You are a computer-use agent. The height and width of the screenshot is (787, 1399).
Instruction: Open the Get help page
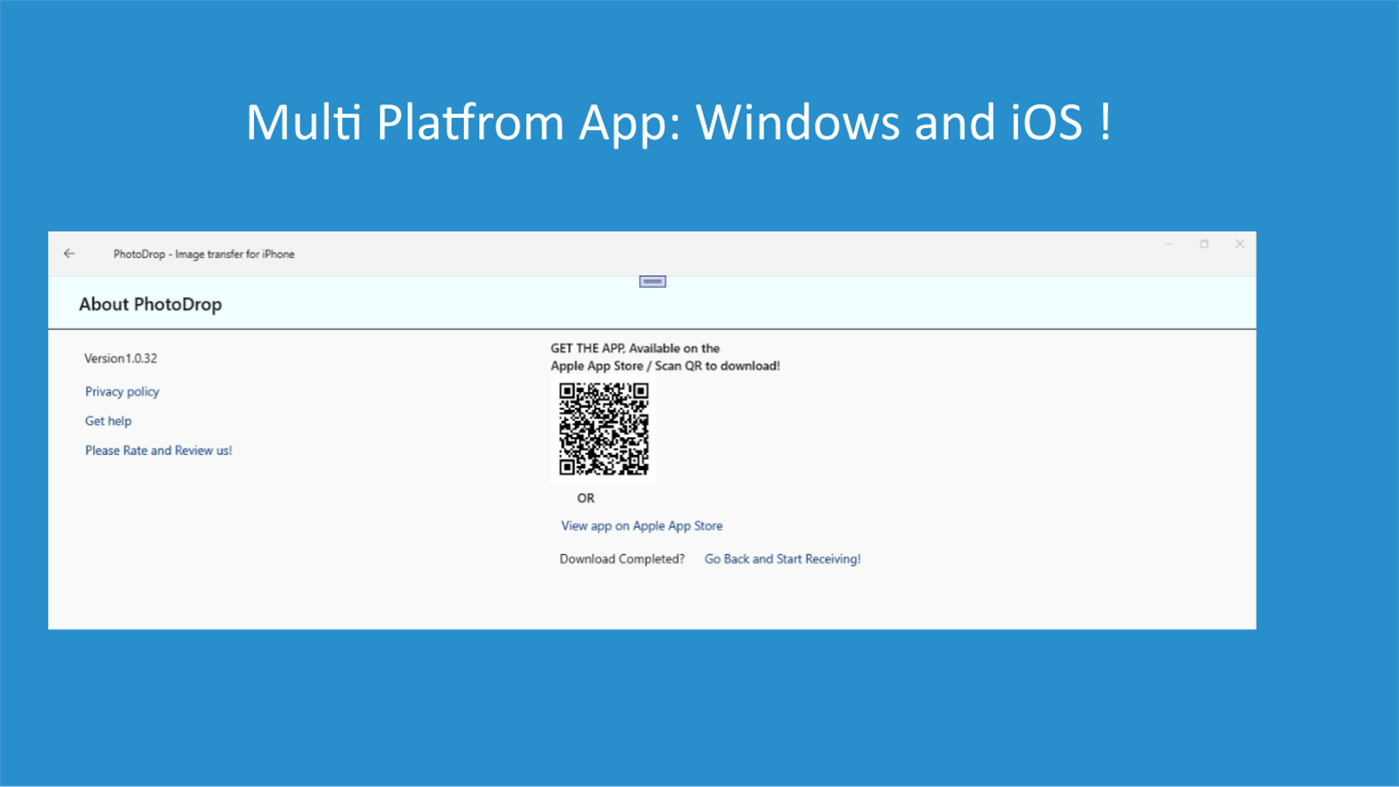107,421
